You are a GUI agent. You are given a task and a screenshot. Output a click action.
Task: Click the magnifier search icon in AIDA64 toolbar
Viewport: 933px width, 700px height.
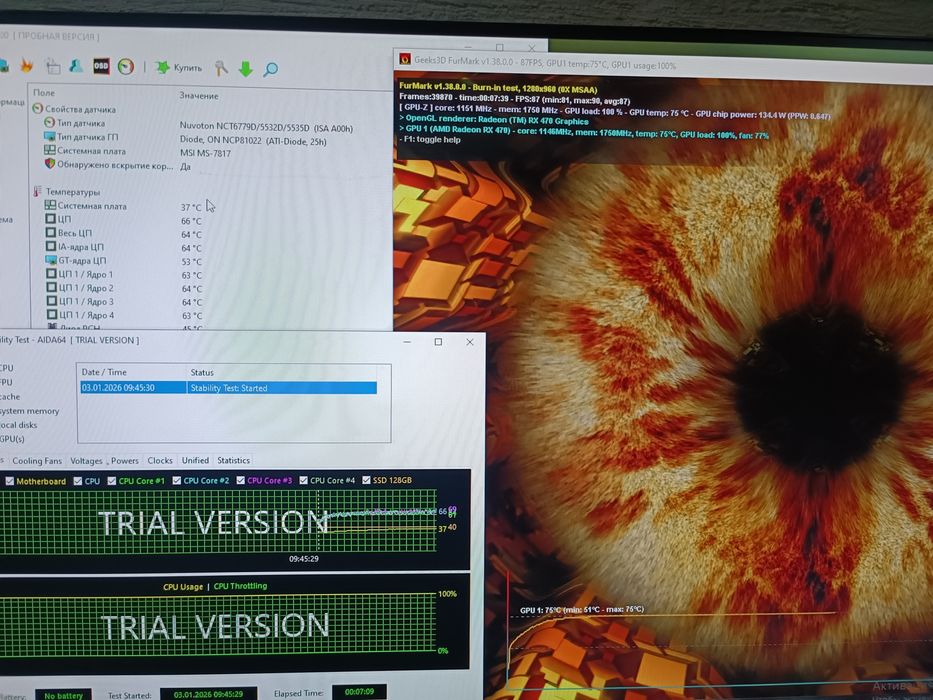coord(271,70)
